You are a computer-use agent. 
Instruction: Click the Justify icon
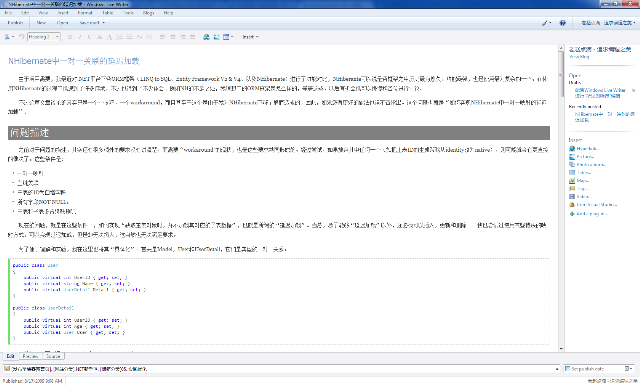pos(192,37)
